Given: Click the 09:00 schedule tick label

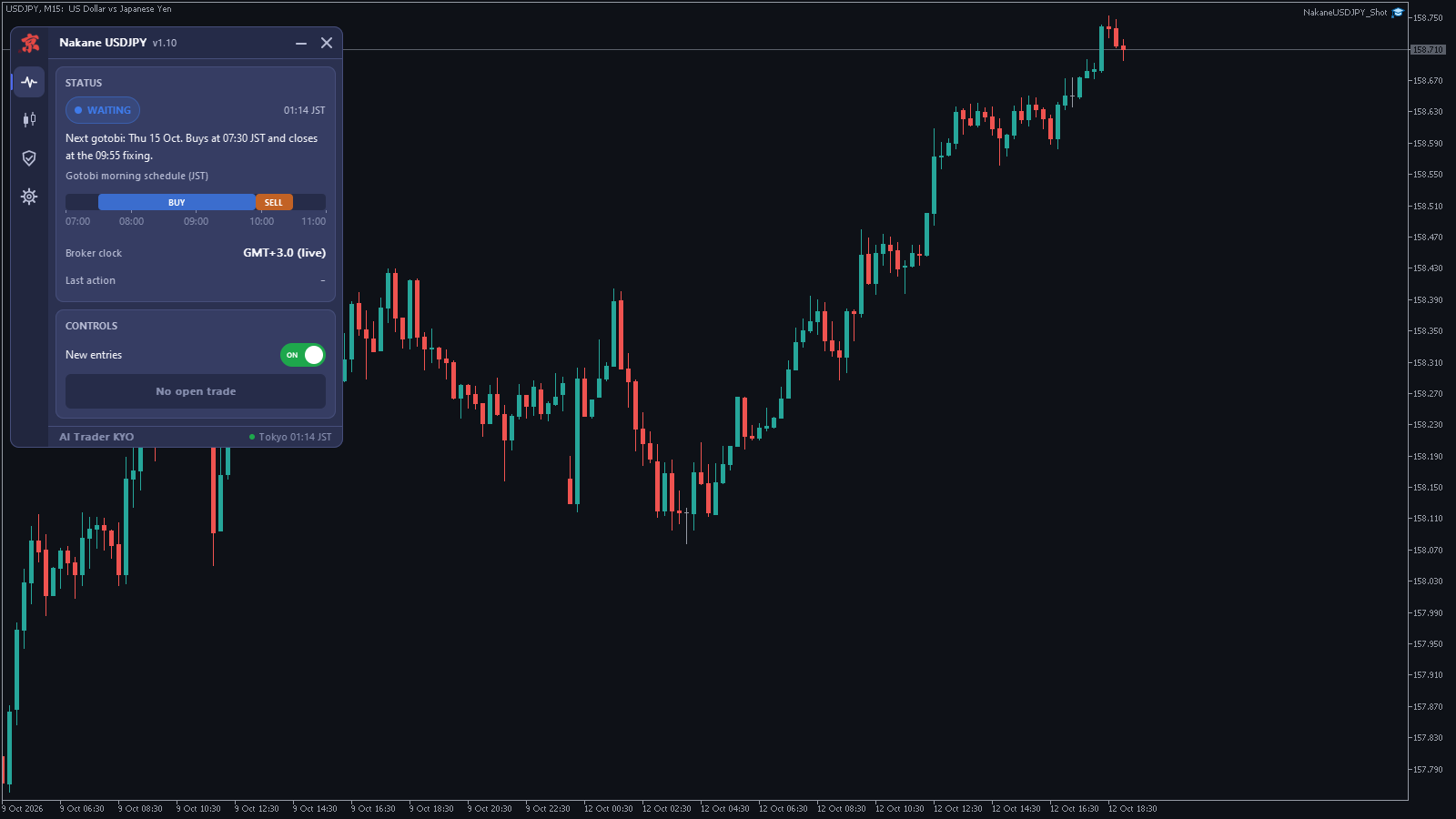Looking at the screenshot, I should pos(196,221).
